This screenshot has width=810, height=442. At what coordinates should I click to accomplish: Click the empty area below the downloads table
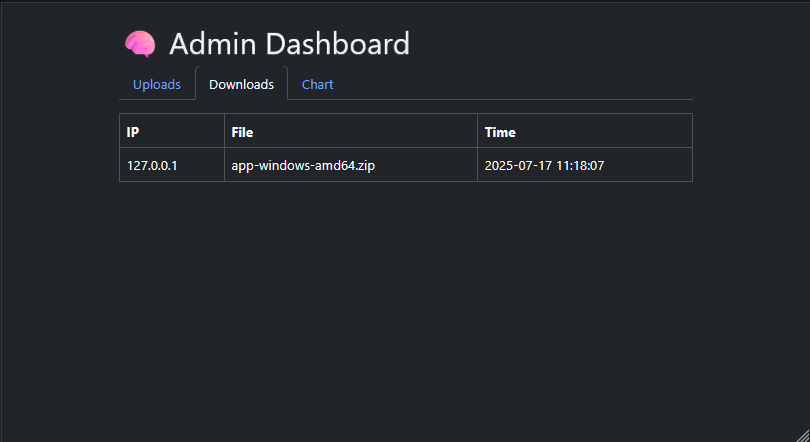405,300
